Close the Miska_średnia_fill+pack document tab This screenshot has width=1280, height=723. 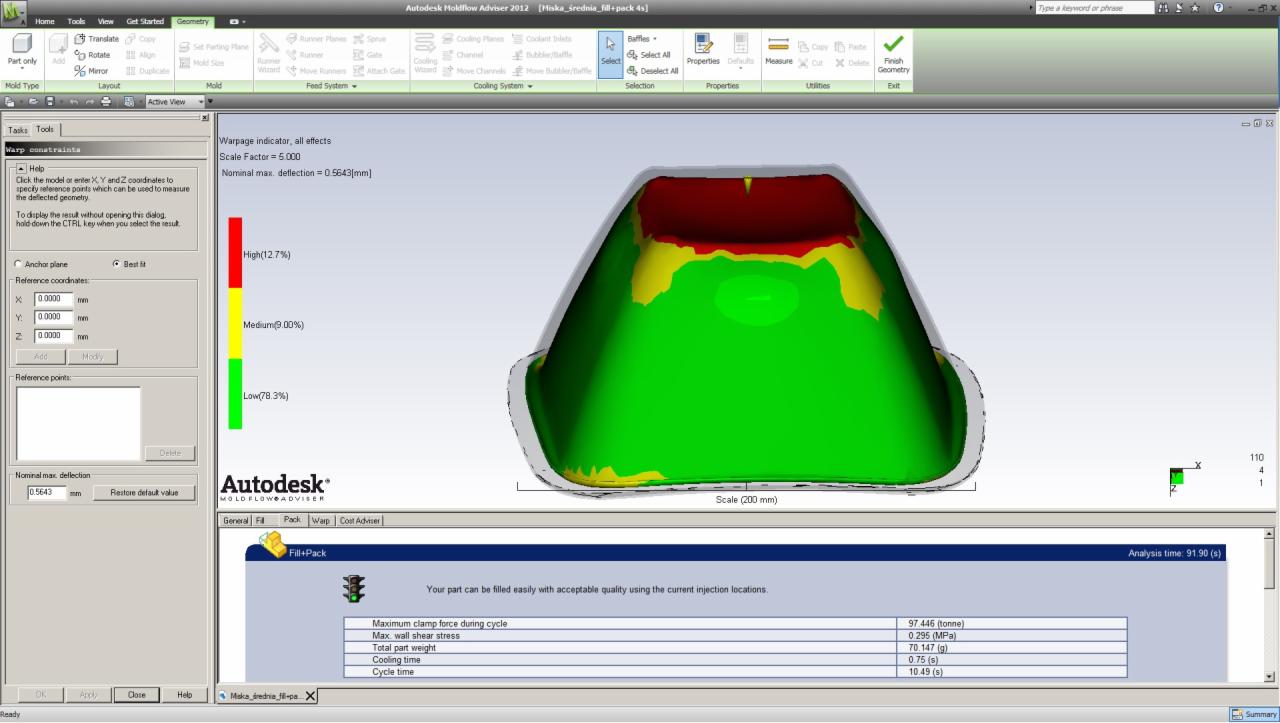[310, 696]
